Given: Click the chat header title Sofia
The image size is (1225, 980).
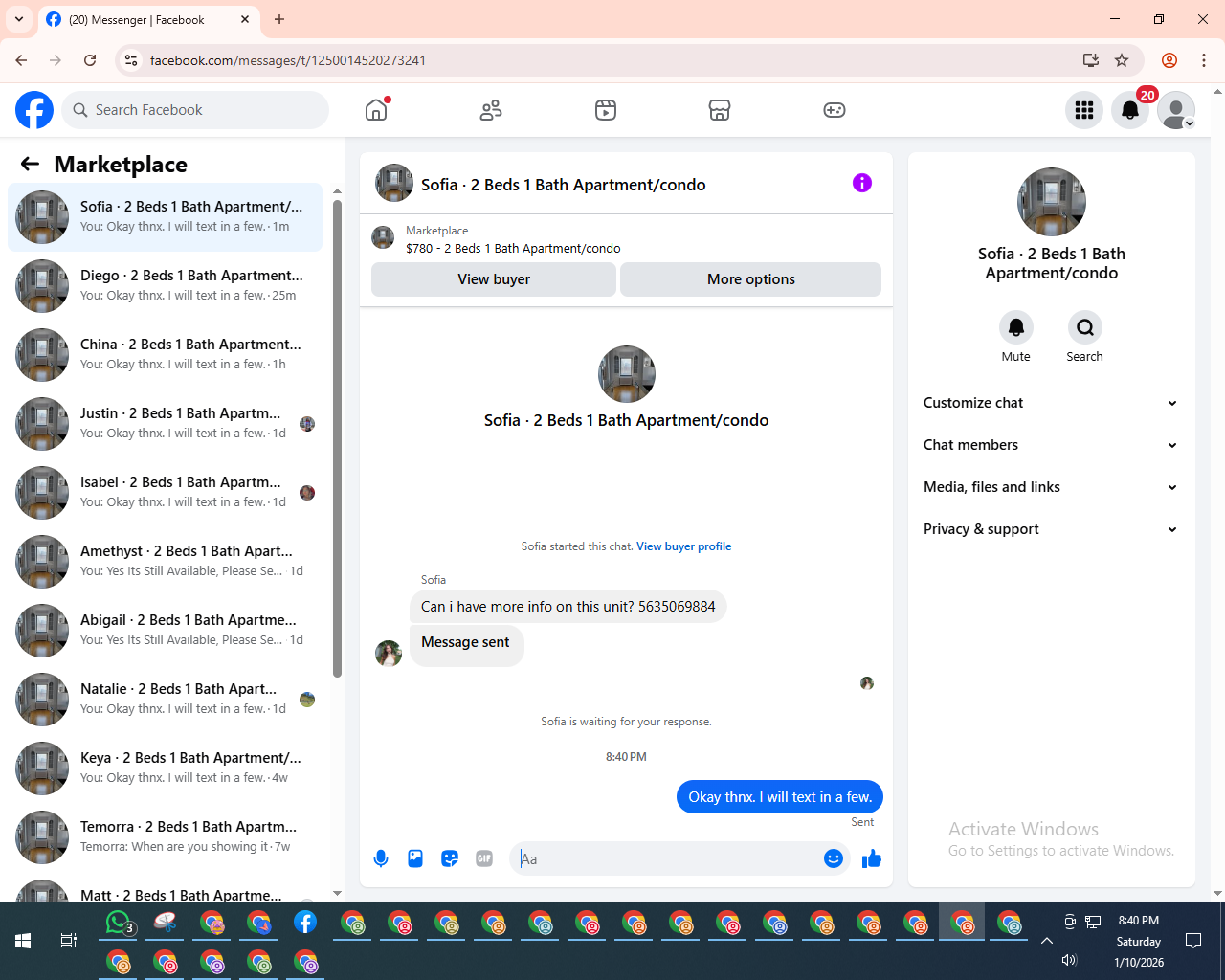Looking at the screenshot, I should point(564,185).
